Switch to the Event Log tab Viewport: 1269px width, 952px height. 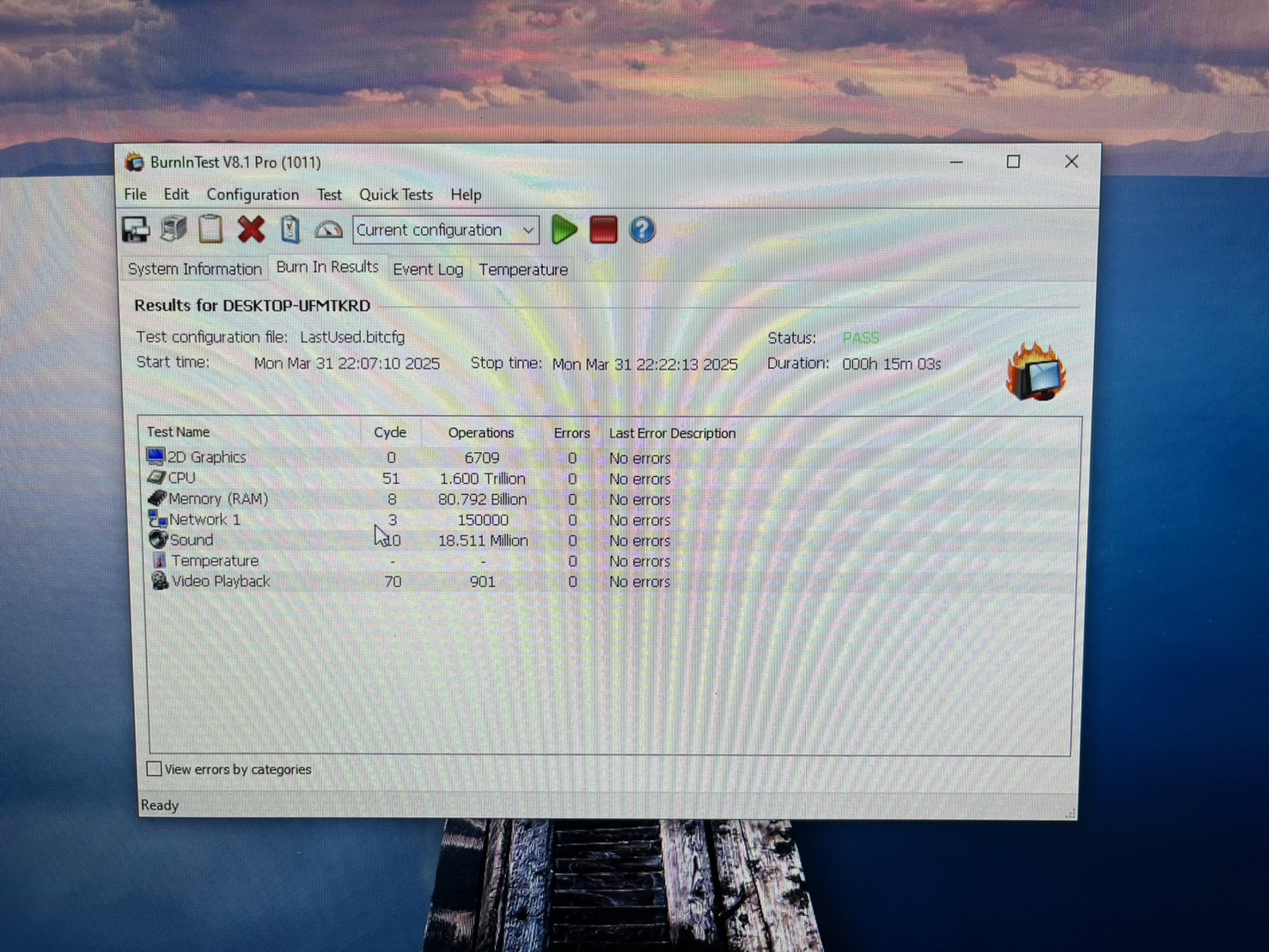click(428, 270)
